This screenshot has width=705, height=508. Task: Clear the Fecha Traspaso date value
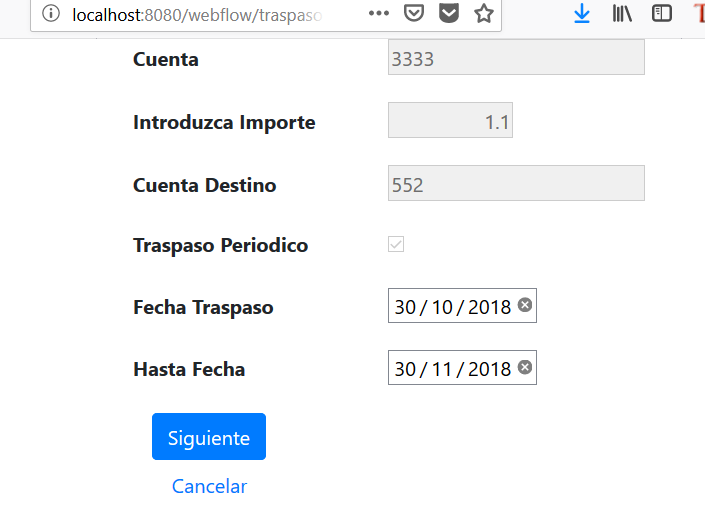pyautogui.click(x=525, y=305)
